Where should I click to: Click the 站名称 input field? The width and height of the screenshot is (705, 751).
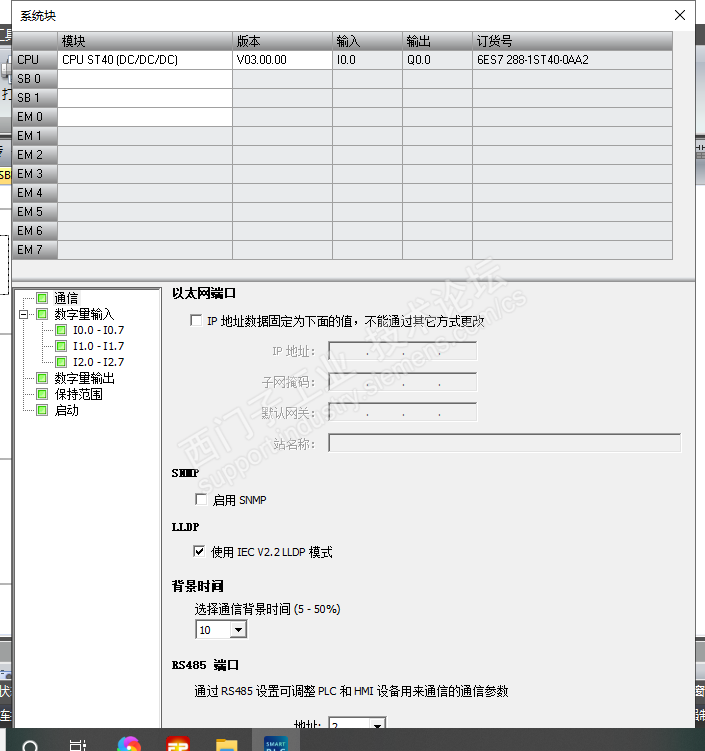(x=505, y=443)
